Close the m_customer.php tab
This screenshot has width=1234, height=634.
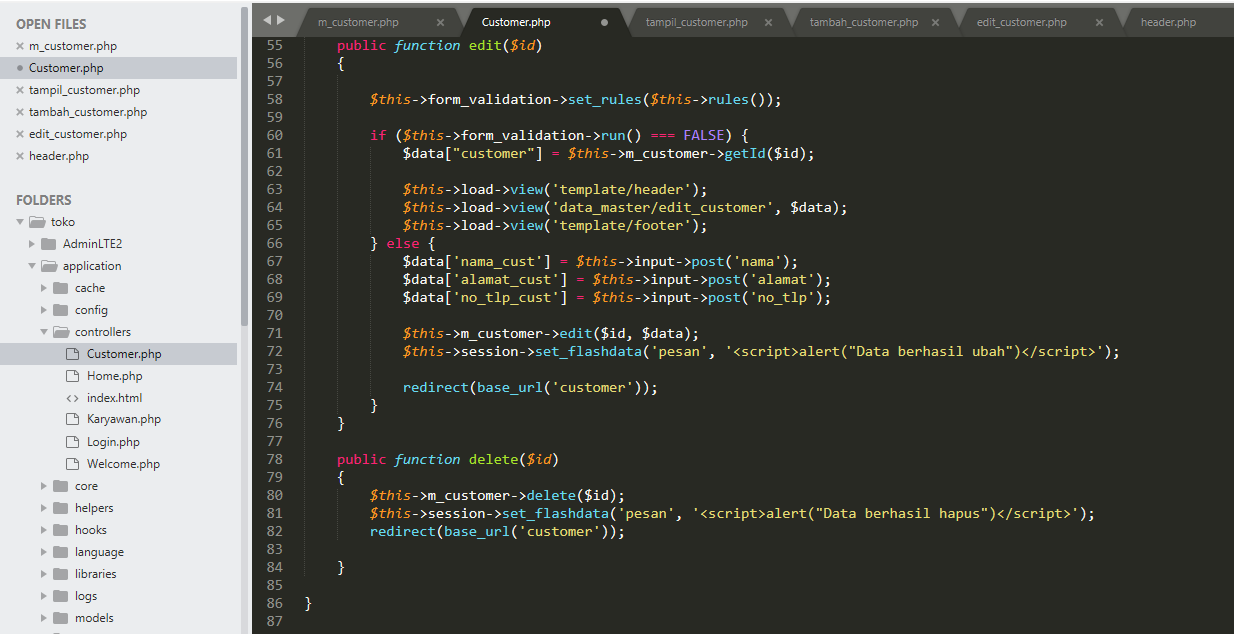[x=440, y=22]
